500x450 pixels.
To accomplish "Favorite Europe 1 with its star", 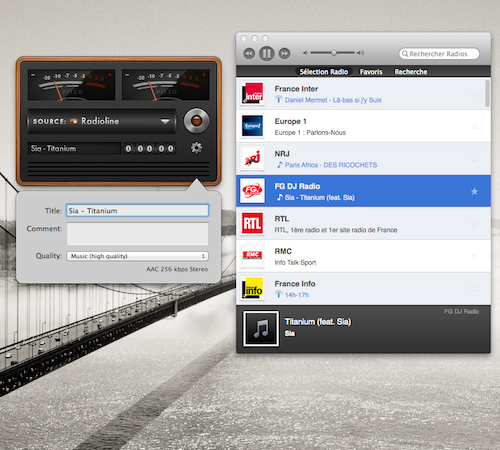I will (474, 126).
